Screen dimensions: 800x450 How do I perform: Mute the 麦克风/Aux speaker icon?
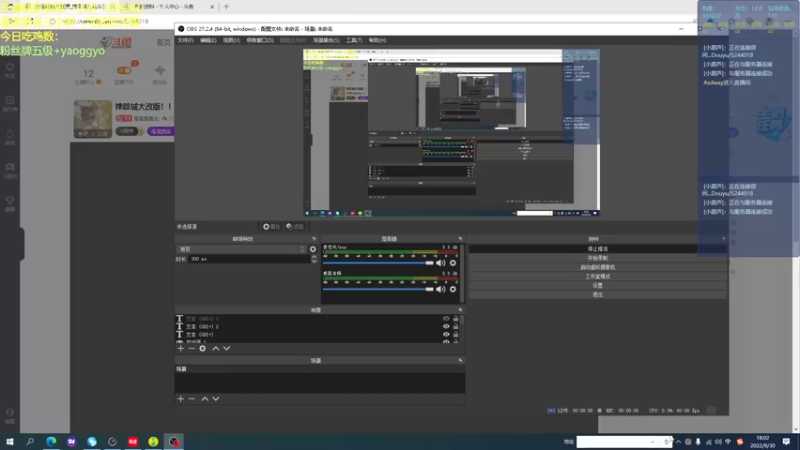coord(440,263)
